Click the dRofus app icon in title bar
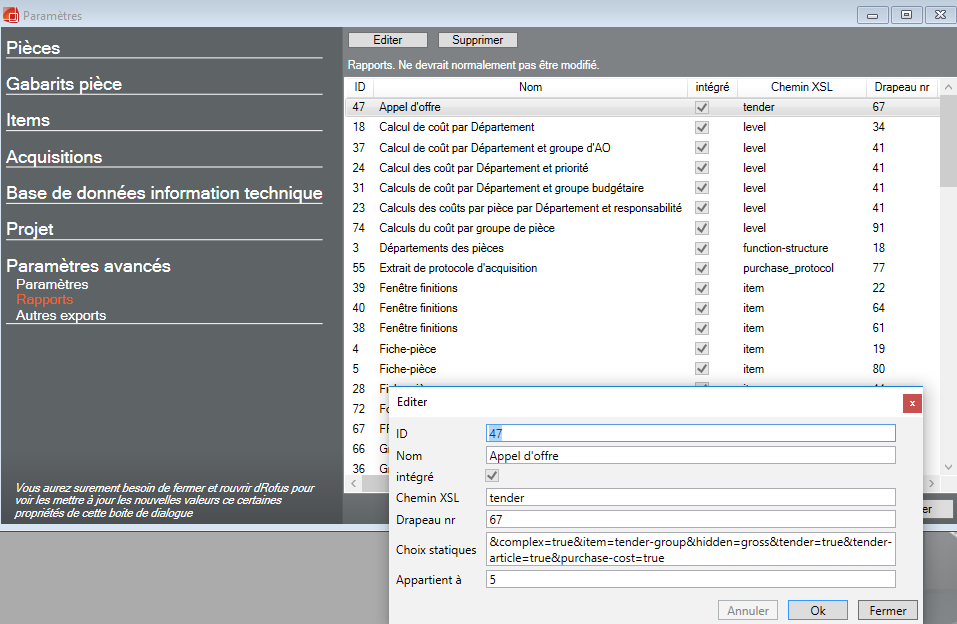Image resolution: width=957 pixels, height=624 pixels. tap(11, 15)
